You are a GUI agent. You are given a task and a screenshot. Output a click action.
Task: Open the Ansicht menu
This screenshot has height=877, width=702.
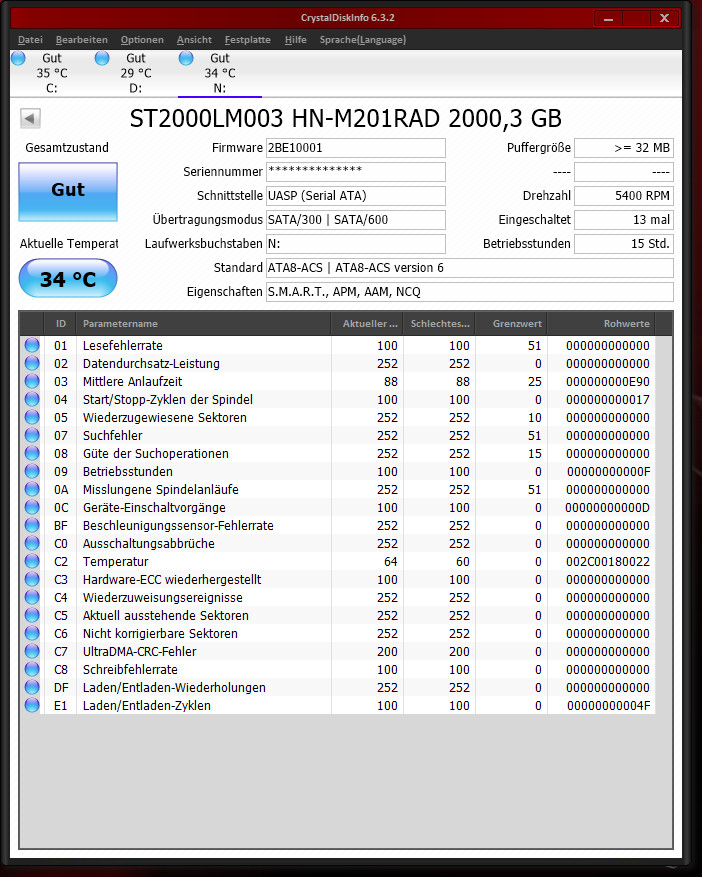click(x=194, y=40)
